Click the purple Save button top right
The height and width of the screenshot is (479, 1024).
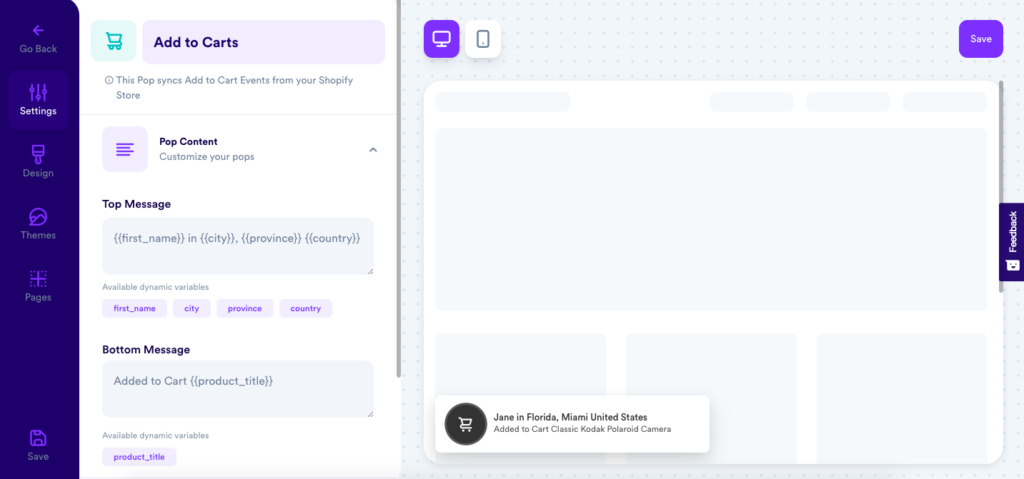(x=981, y=39)
